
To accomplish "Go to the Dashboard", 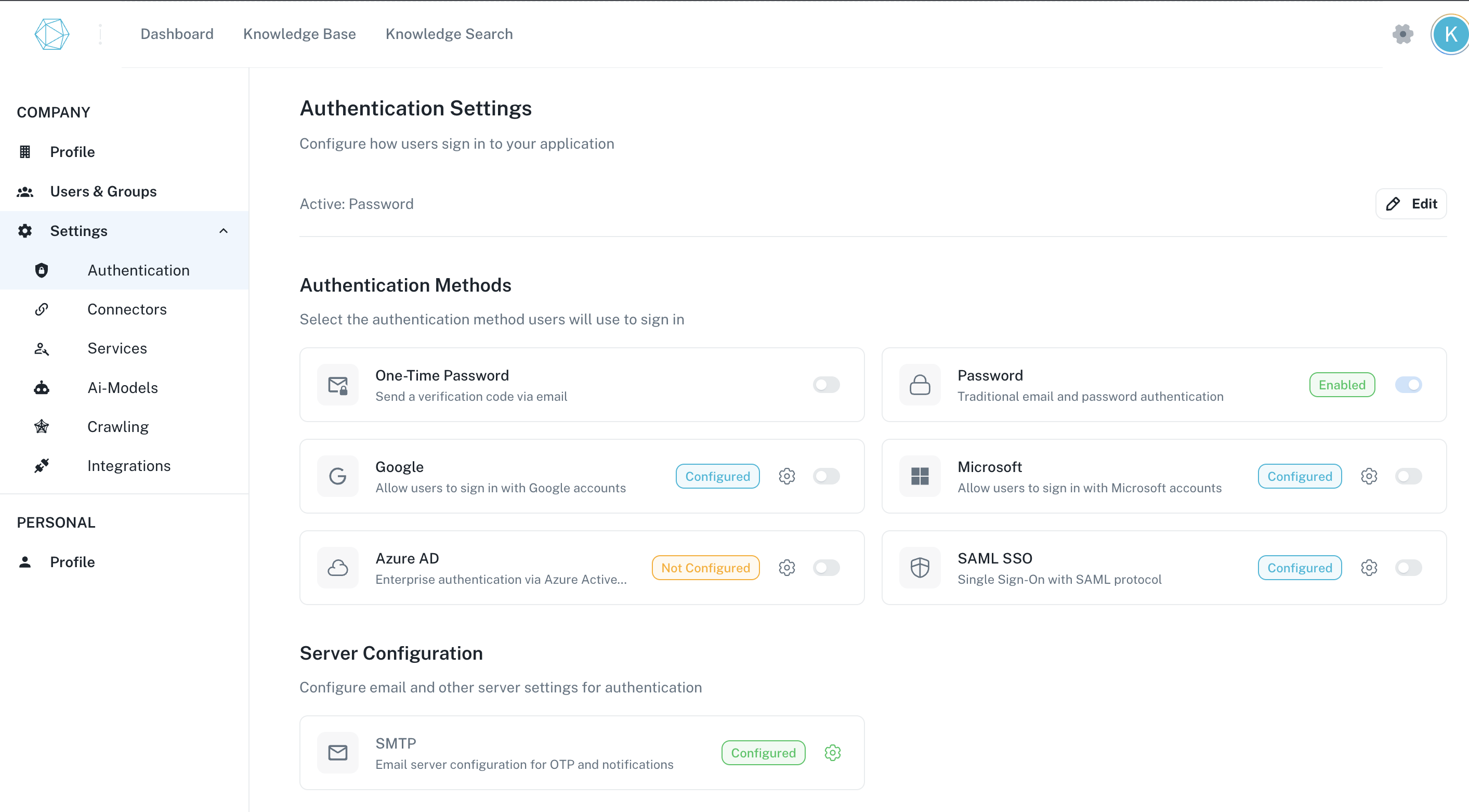I will click(x=177, y=34).
